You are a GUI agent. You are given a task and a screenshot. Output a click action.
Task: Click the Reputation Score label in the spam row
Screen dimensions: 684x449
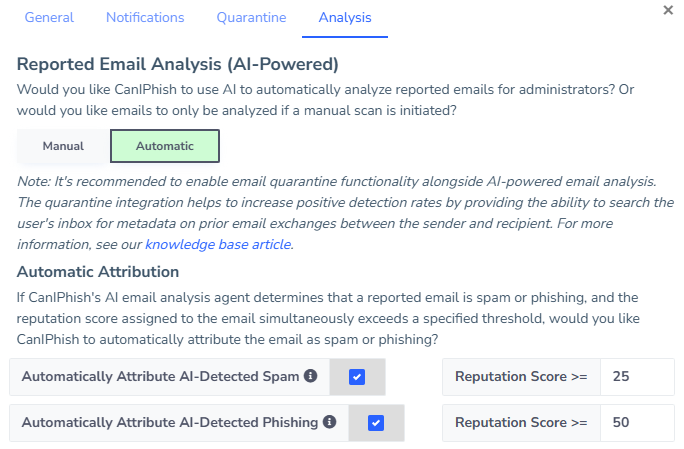[521, 377]
